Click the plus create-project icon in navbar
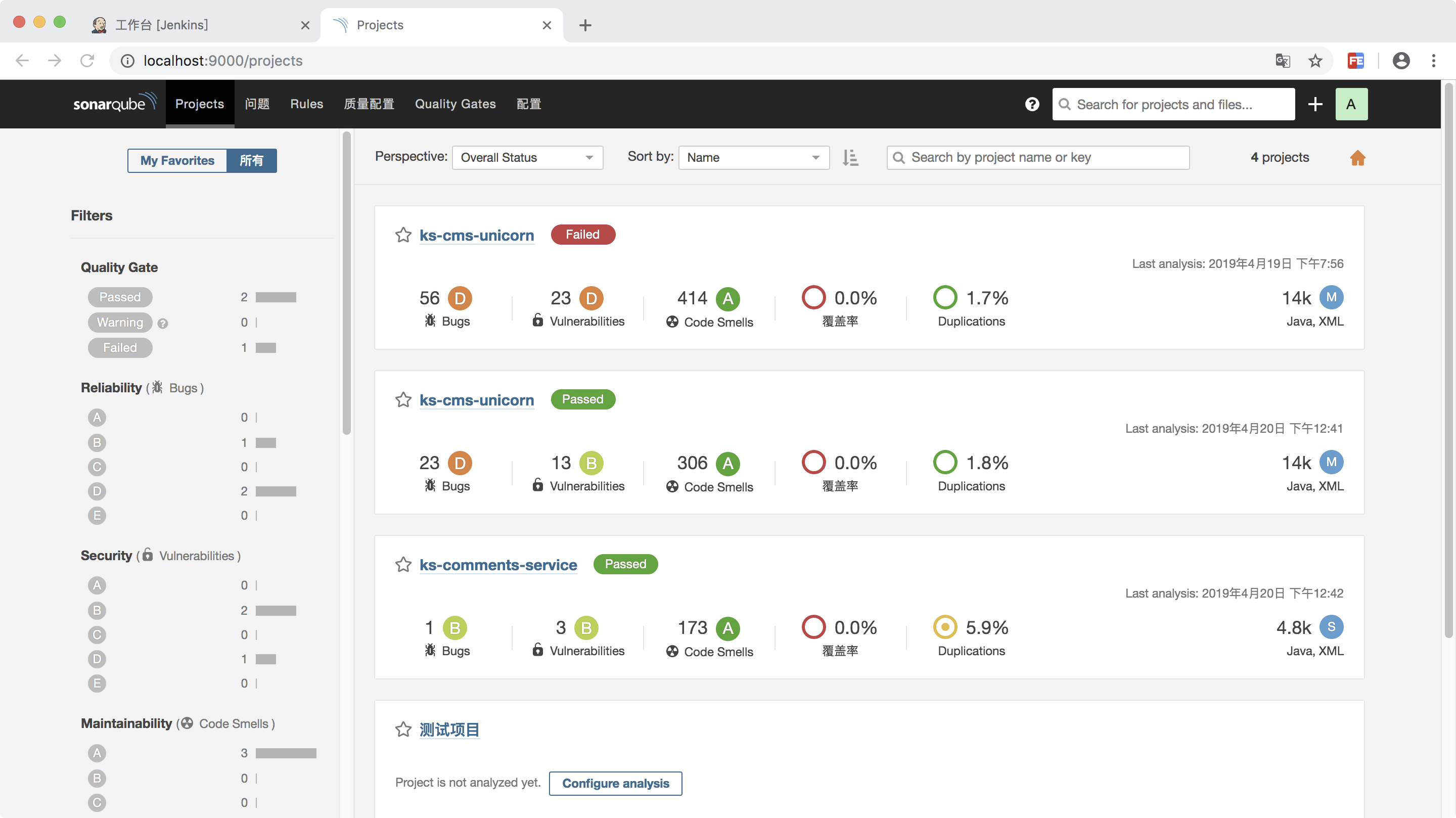1456x818 pixels. [1314, 104]
